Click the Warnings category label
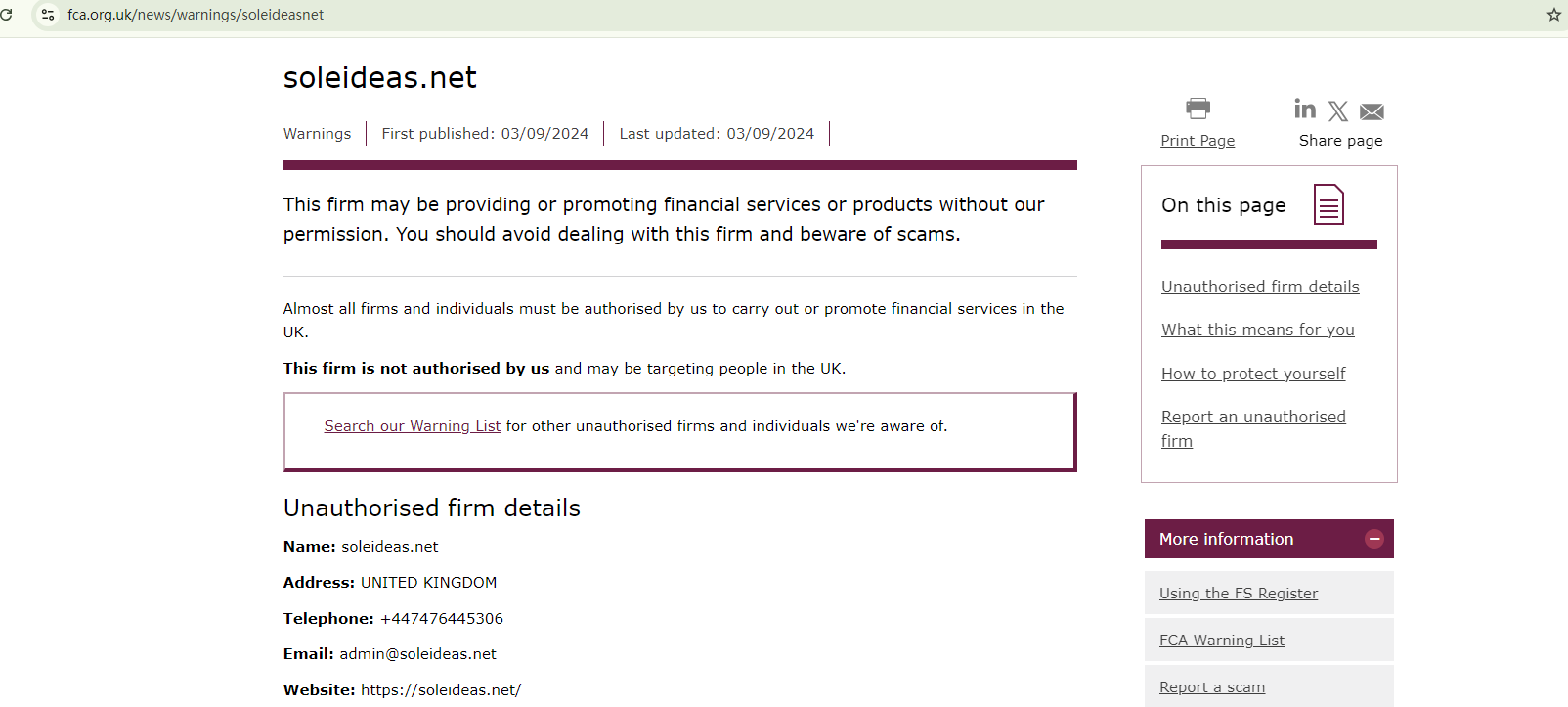 (x=317, y=134)
